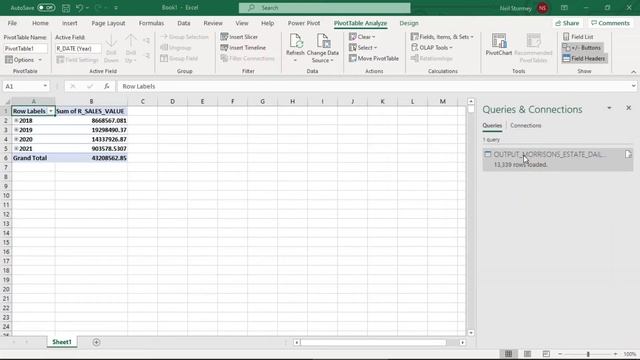Click the Active Field input box
640x360 pixels.
pyautogui.click(x=78, y=49)
